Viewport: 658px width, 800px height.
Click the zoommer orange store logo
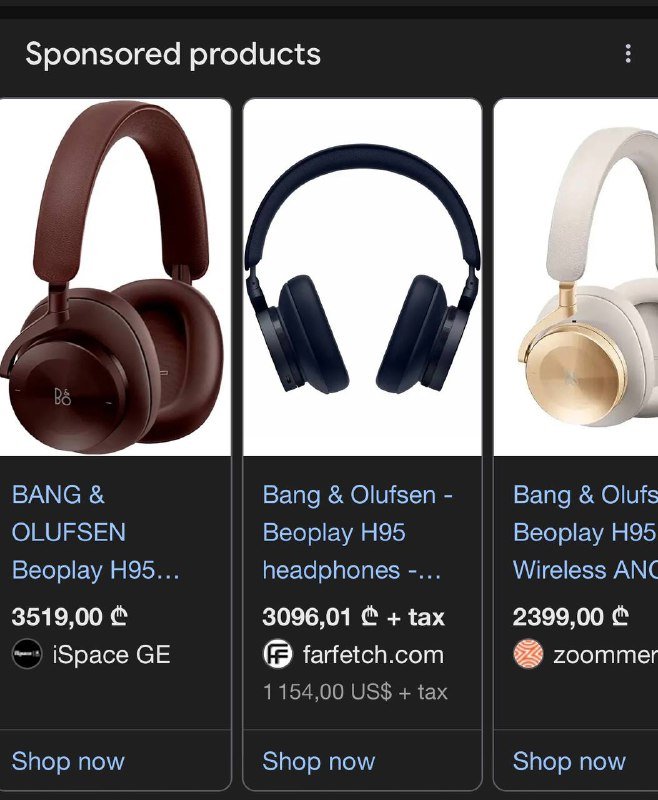click(x=528, y=654)
